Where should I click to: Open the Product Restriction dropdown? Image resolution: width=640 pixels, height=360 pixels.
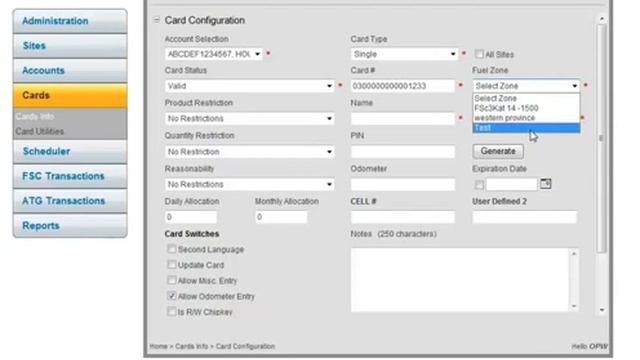point(249,119)
